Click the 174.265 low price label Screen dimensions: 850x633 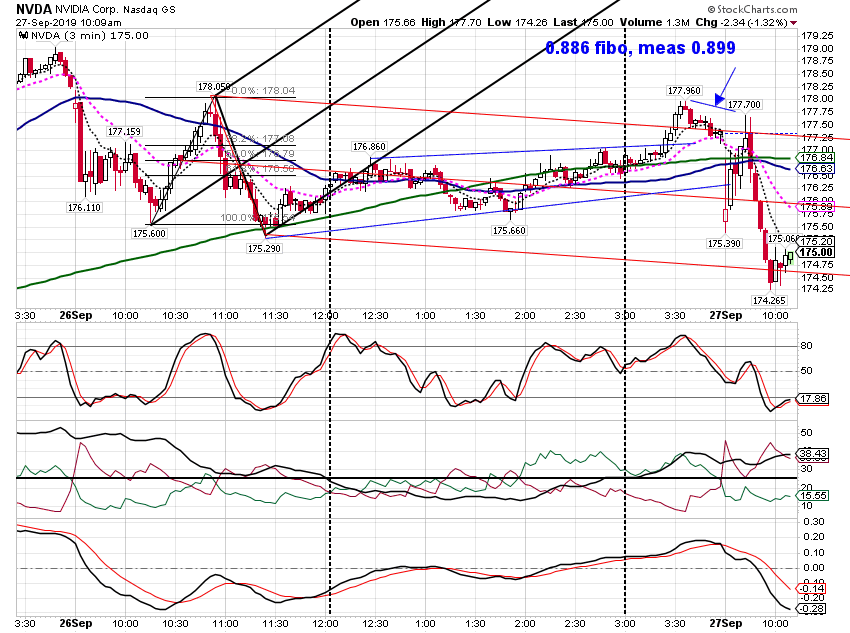[769, 301]
